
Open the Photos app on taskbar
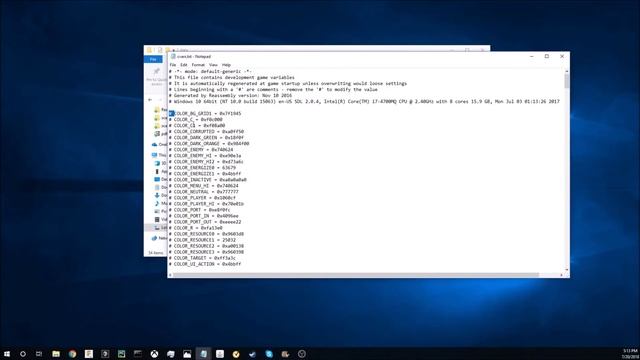[187, 354]
